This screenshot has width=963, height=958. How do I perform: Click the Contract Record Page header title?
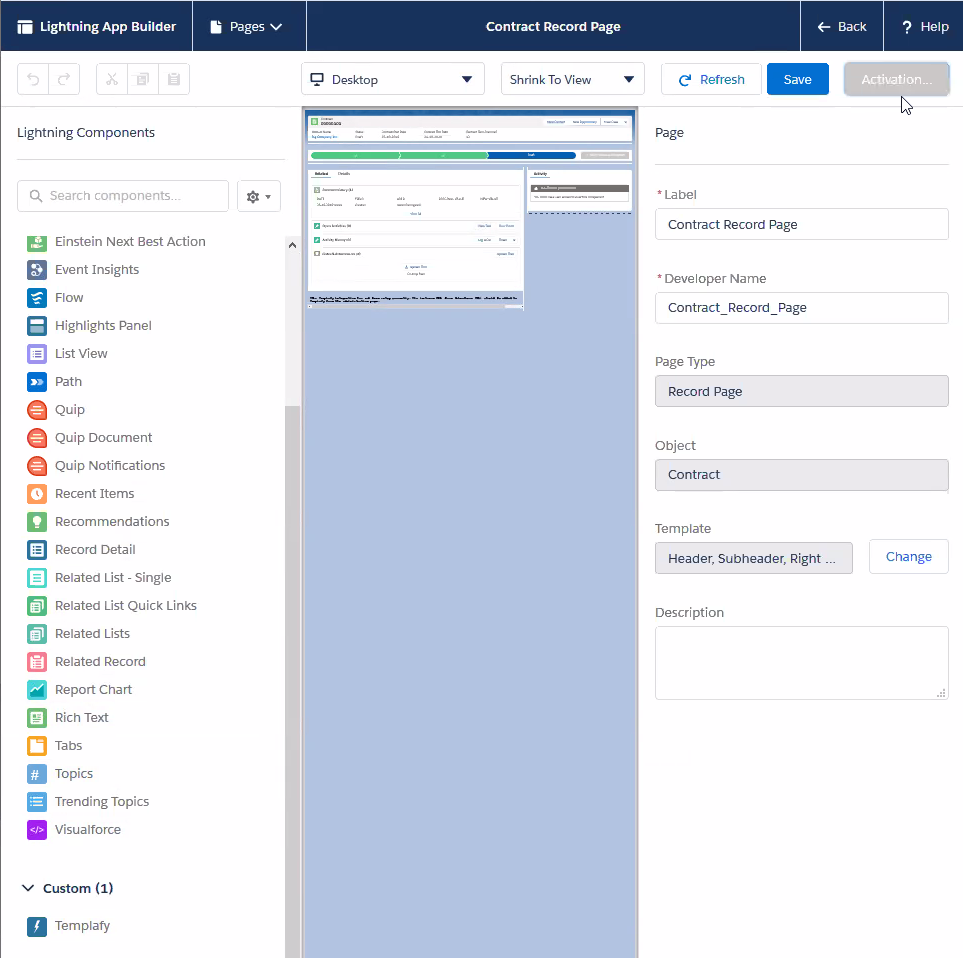(x=553, y=26)
